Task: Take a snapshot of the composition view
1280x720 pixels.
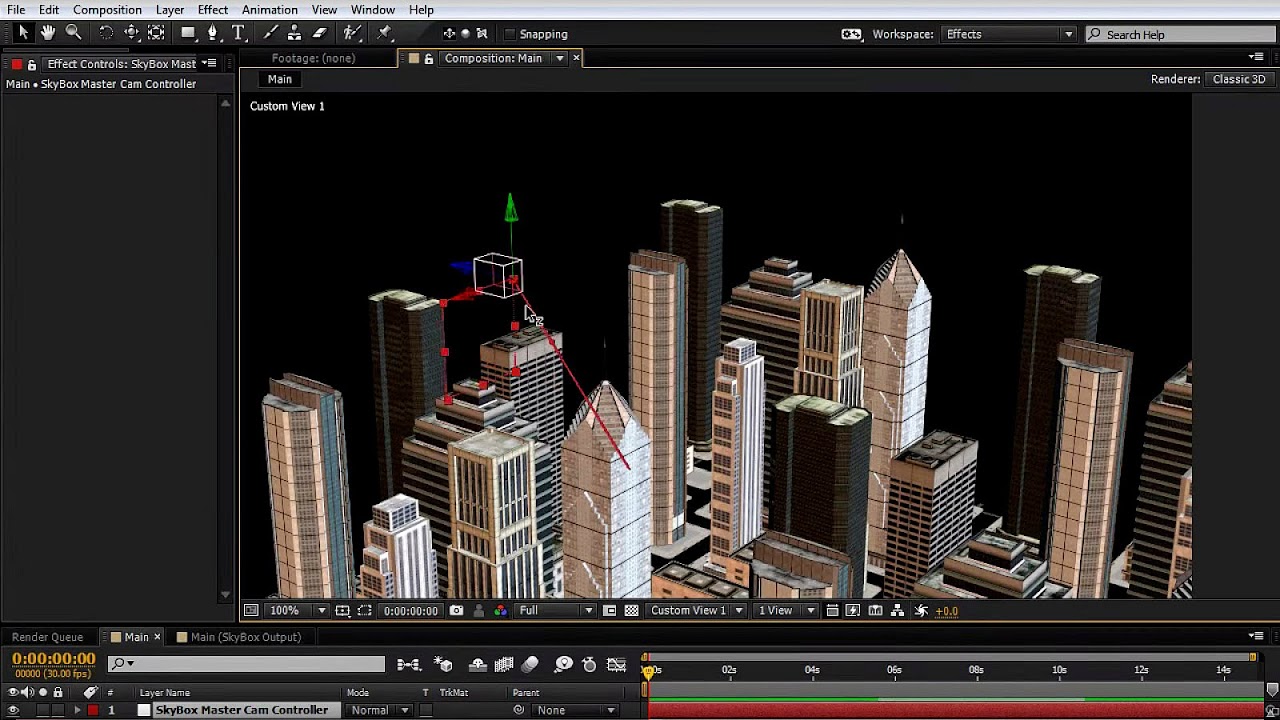Action: pos(456,610)
